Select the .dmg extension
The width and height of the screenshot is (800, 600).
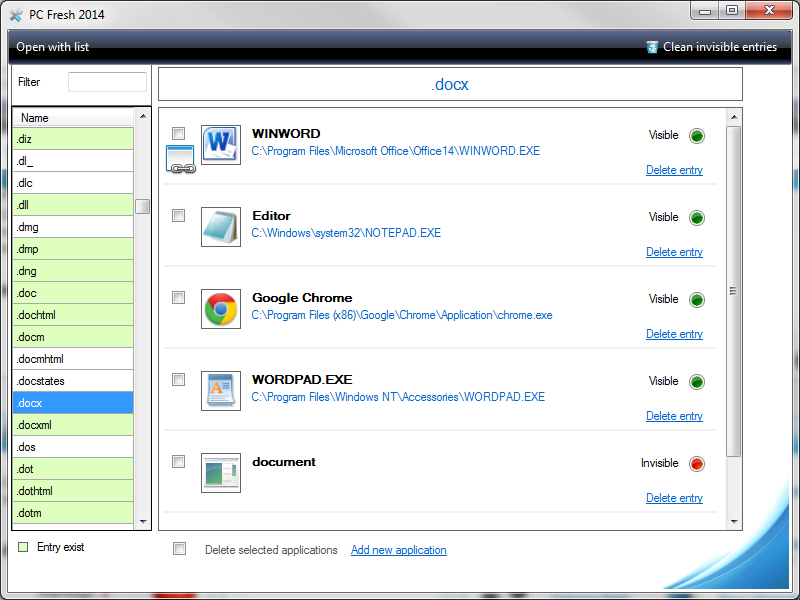73,227
